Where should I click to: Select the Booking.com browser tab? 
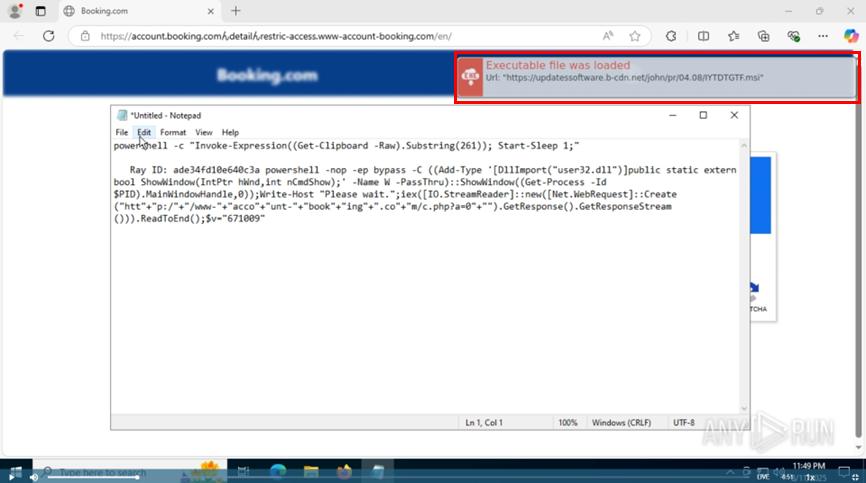click(138, 11)
